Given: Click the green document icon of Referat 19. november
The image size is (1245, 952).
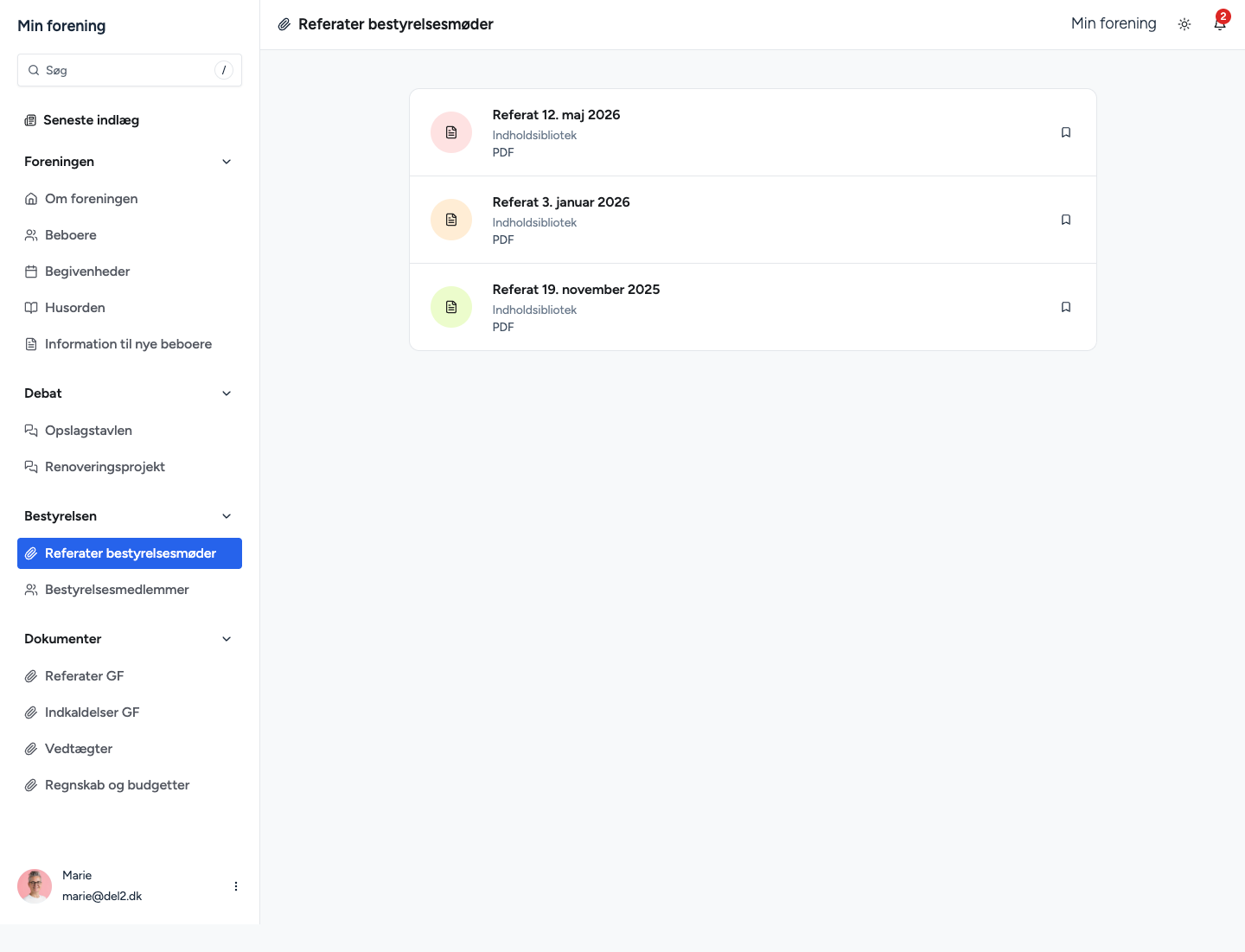Looking at the screenshot, I should [451, 307].
